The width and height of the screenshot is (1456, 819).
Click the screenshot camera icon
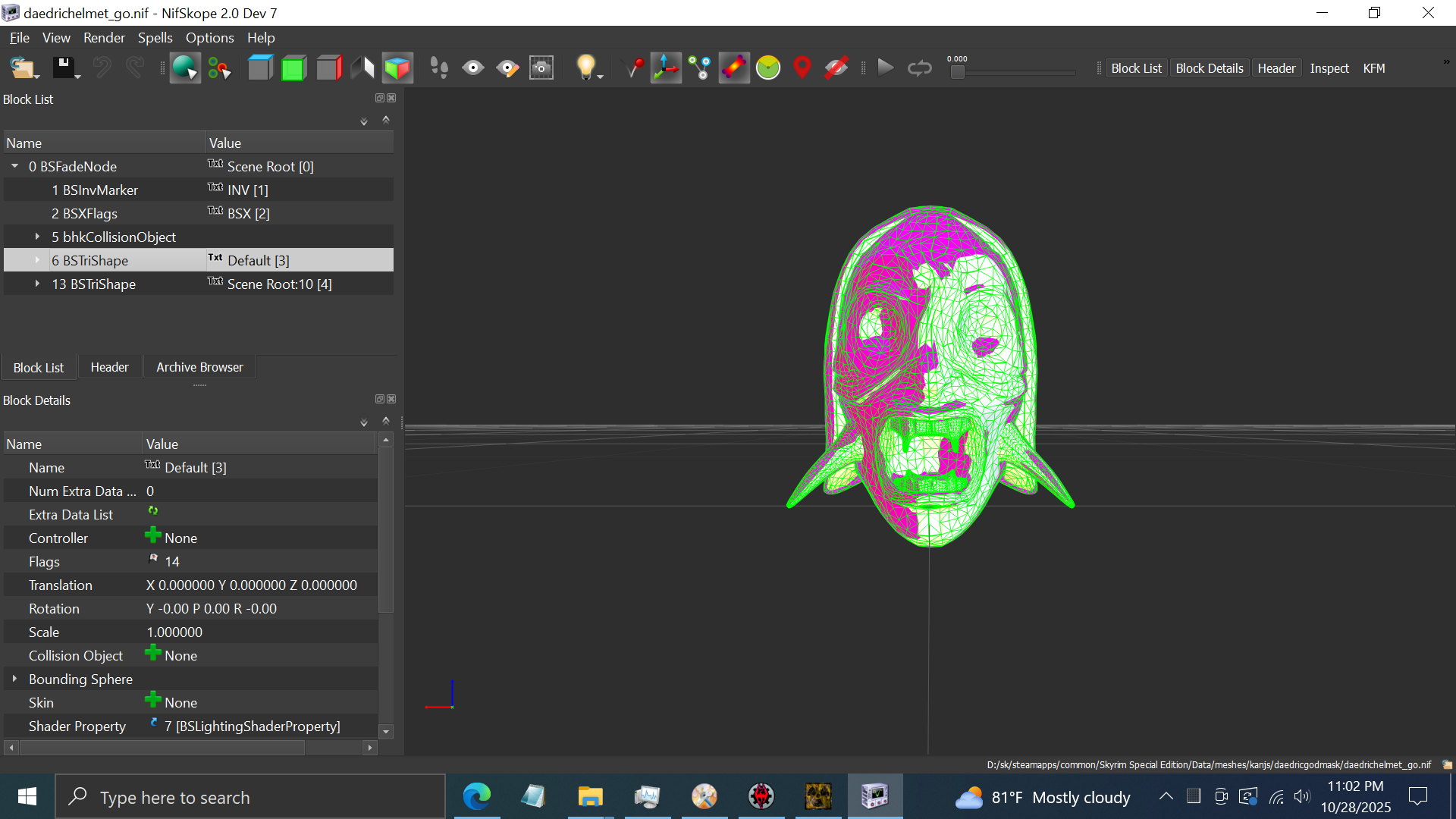pos(541,68)
